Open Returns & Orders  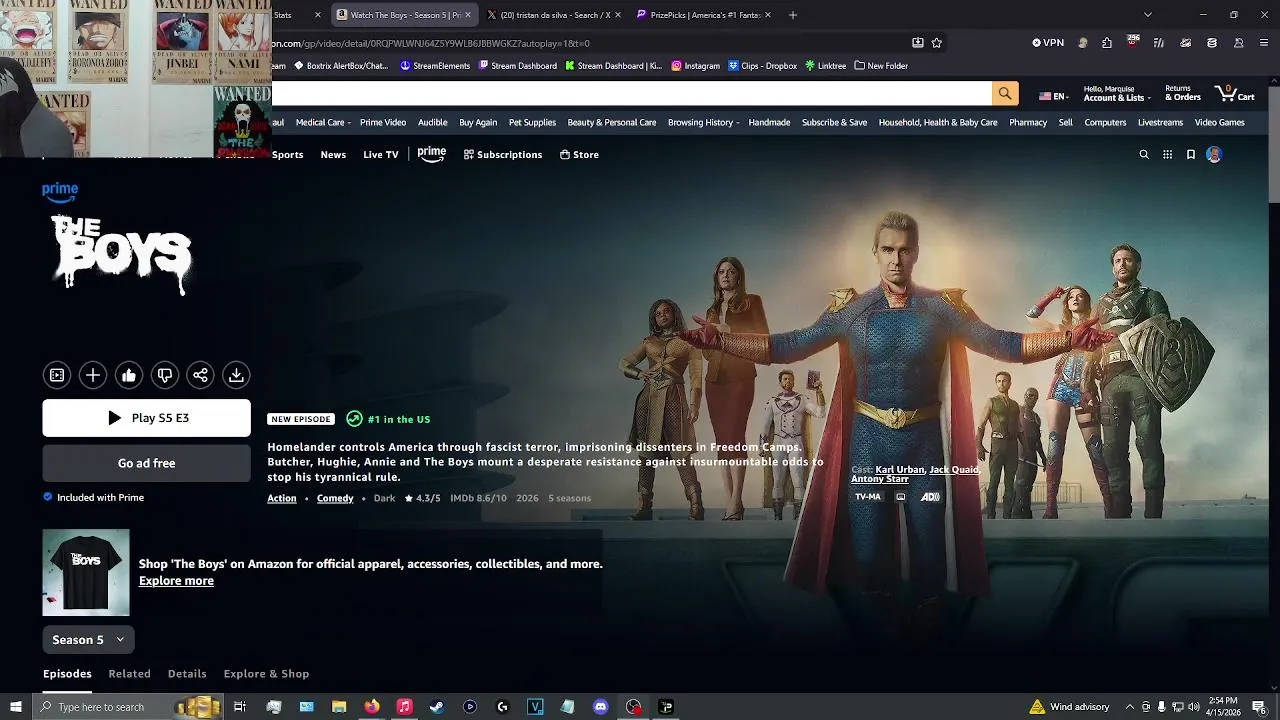1183,94
